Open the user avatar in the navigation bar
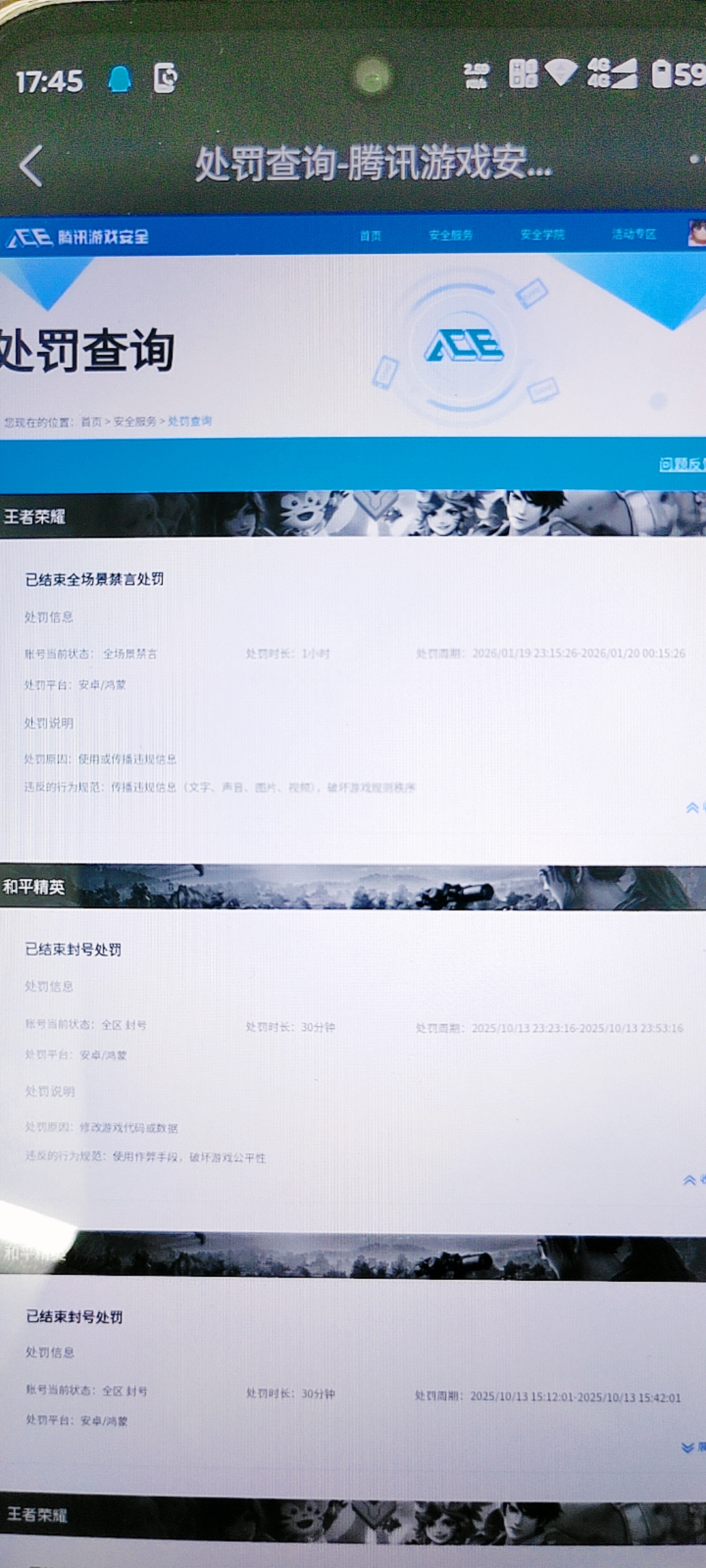 pos(697,234)
